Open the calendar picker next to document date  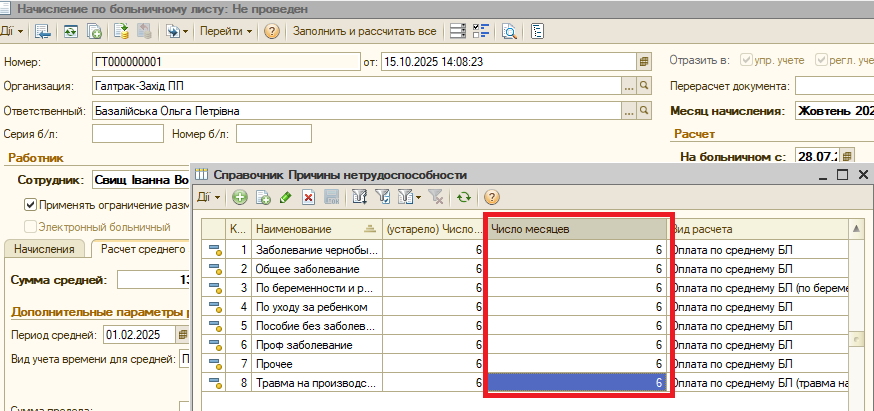point(644,61)
